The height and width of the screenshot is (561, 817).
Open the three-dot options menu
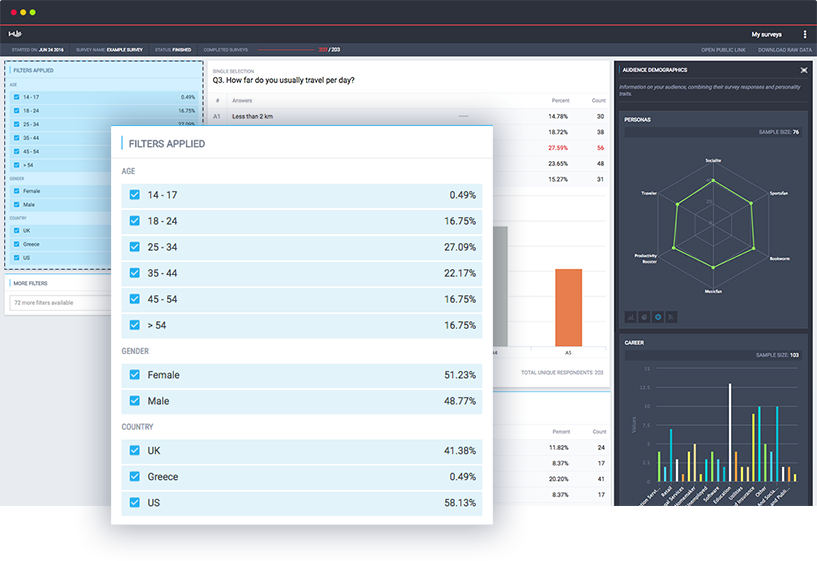pyautogui.click(x=804, y=34)
